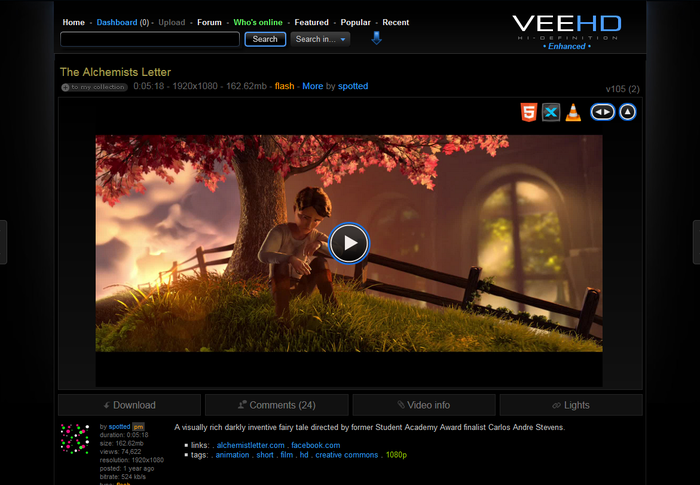
Task: Open the Video info tab
Action: [x=424, y=405]
